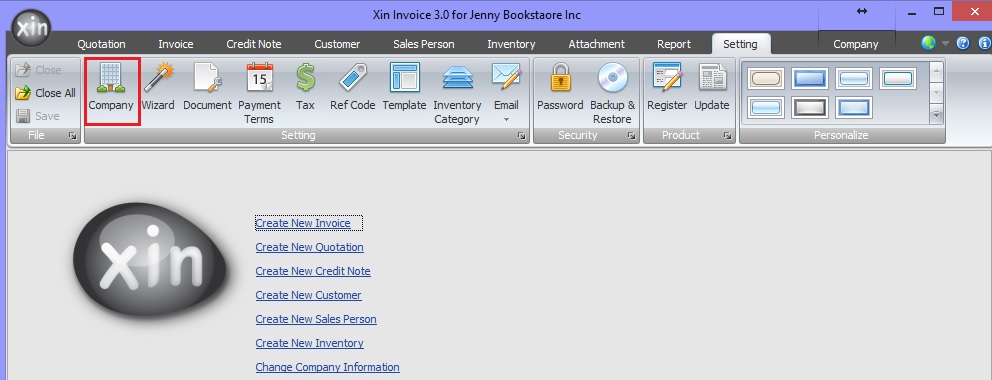992x380 pixels.
Task: Switch to the Quotation tab
Action: click(101, 44)
